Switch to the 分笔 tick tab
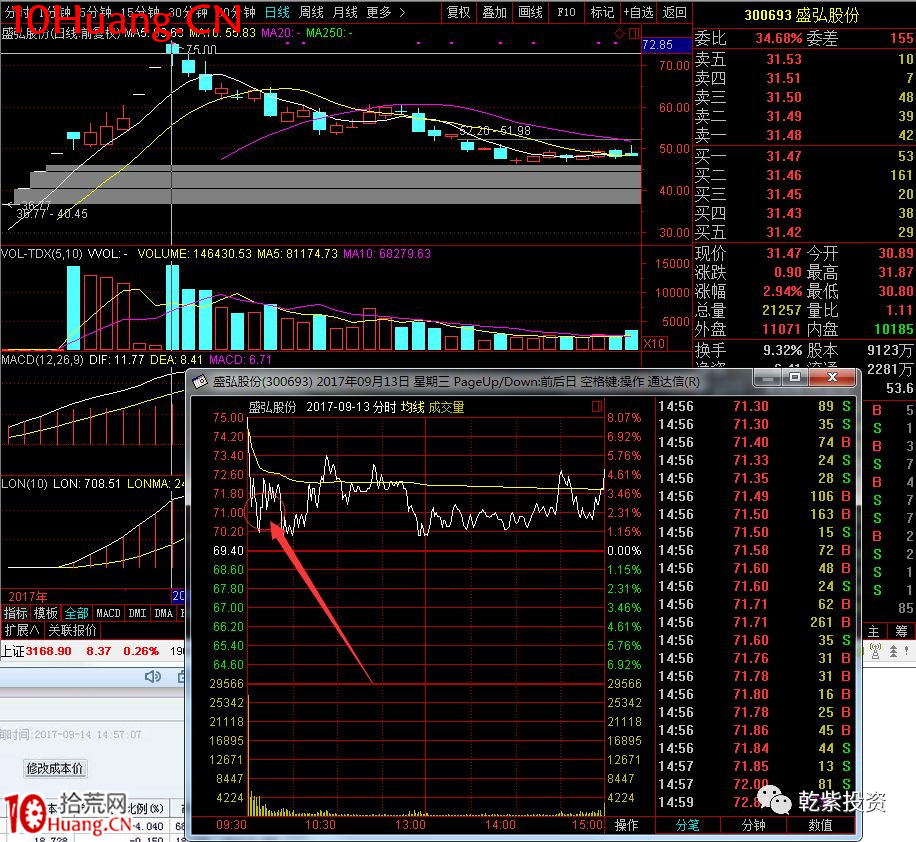The image size is (916, 842). (687, 825)
